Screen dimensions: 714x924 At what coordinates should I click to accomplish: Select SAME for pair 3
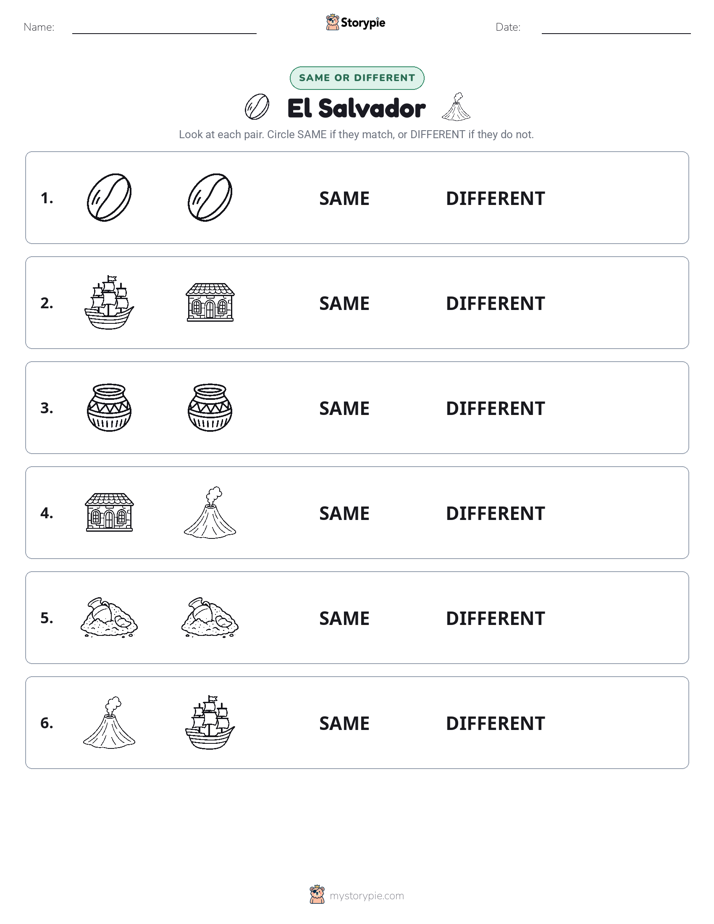pyautogui.click(x=344, y=408)
